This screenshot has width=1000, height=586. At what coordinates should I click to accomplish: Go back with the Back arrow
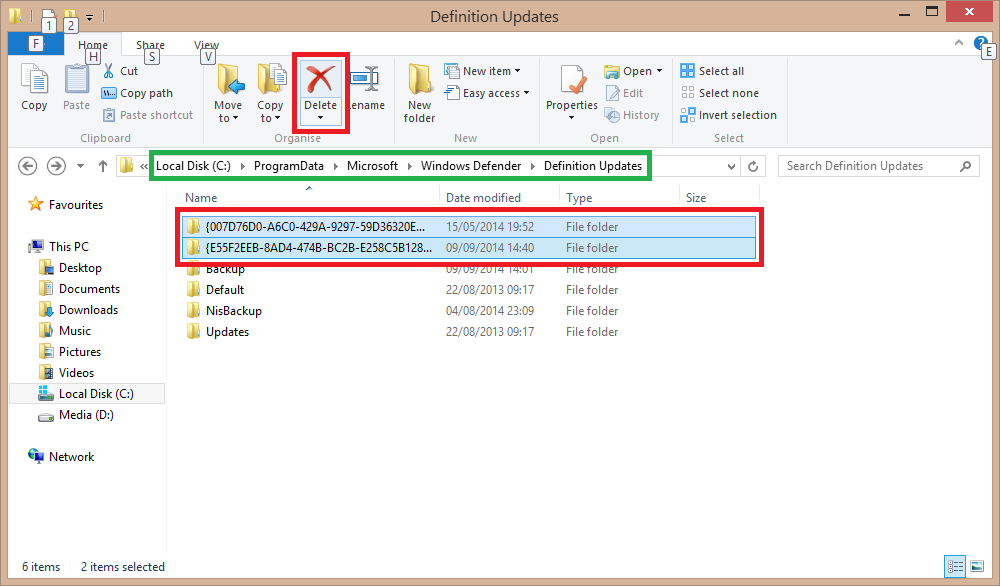pos(27,166)
